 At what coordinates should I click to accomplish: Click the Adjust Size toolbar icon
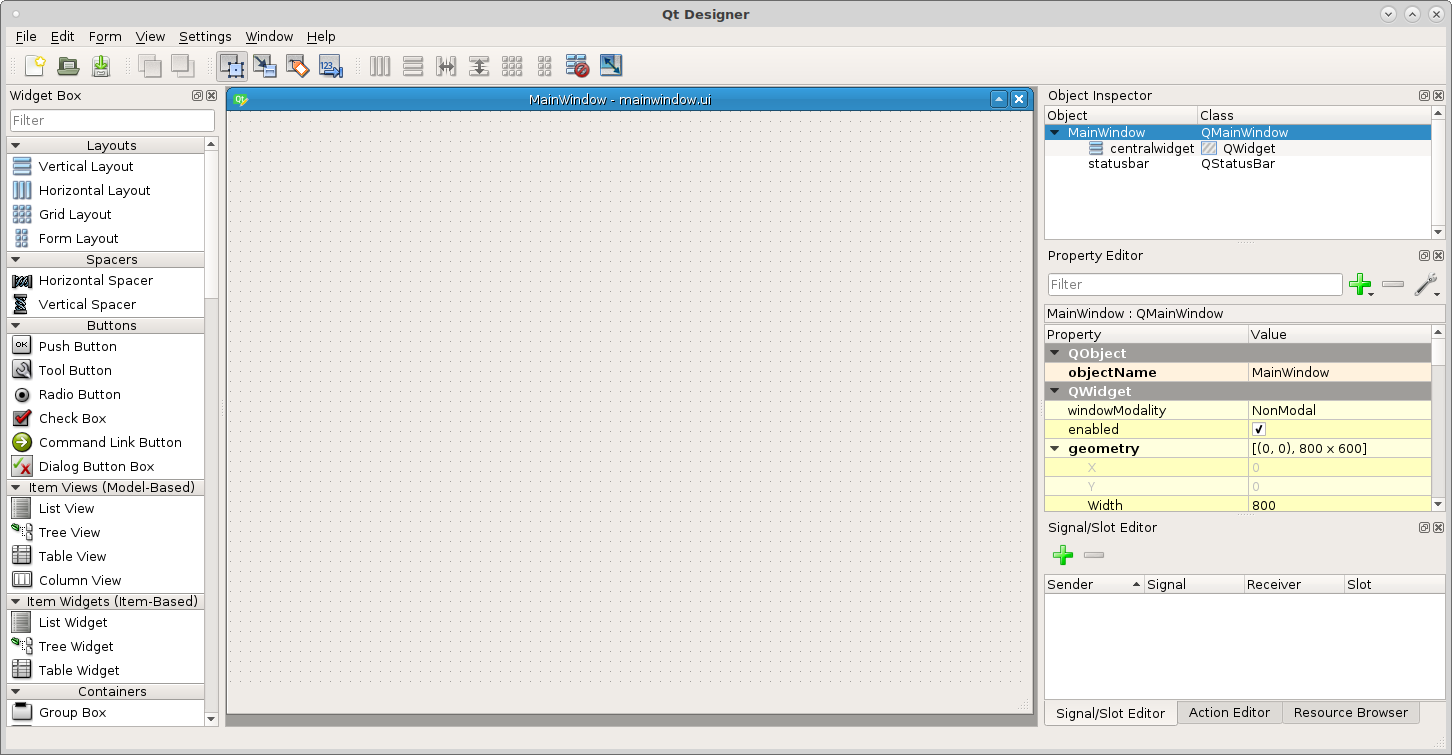pos(611,66)
